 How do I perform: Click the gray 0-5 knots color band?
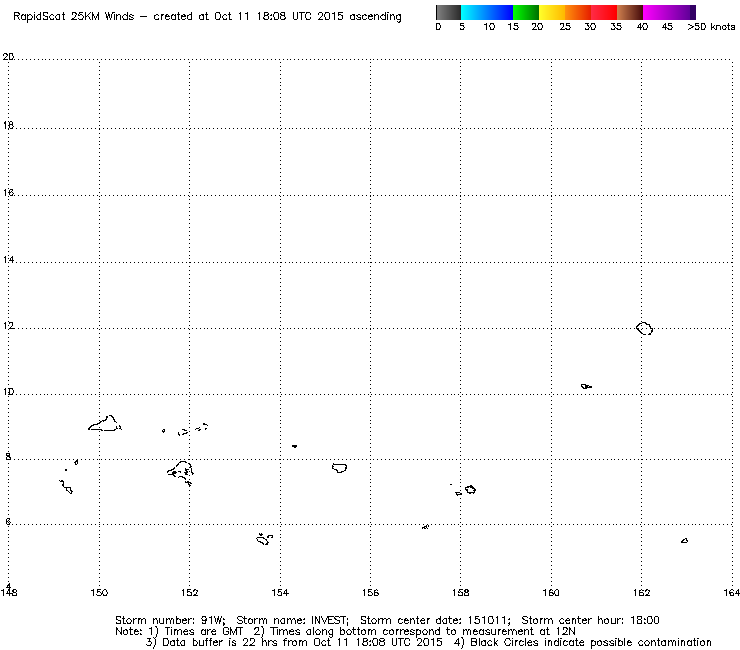pos(448,12)
